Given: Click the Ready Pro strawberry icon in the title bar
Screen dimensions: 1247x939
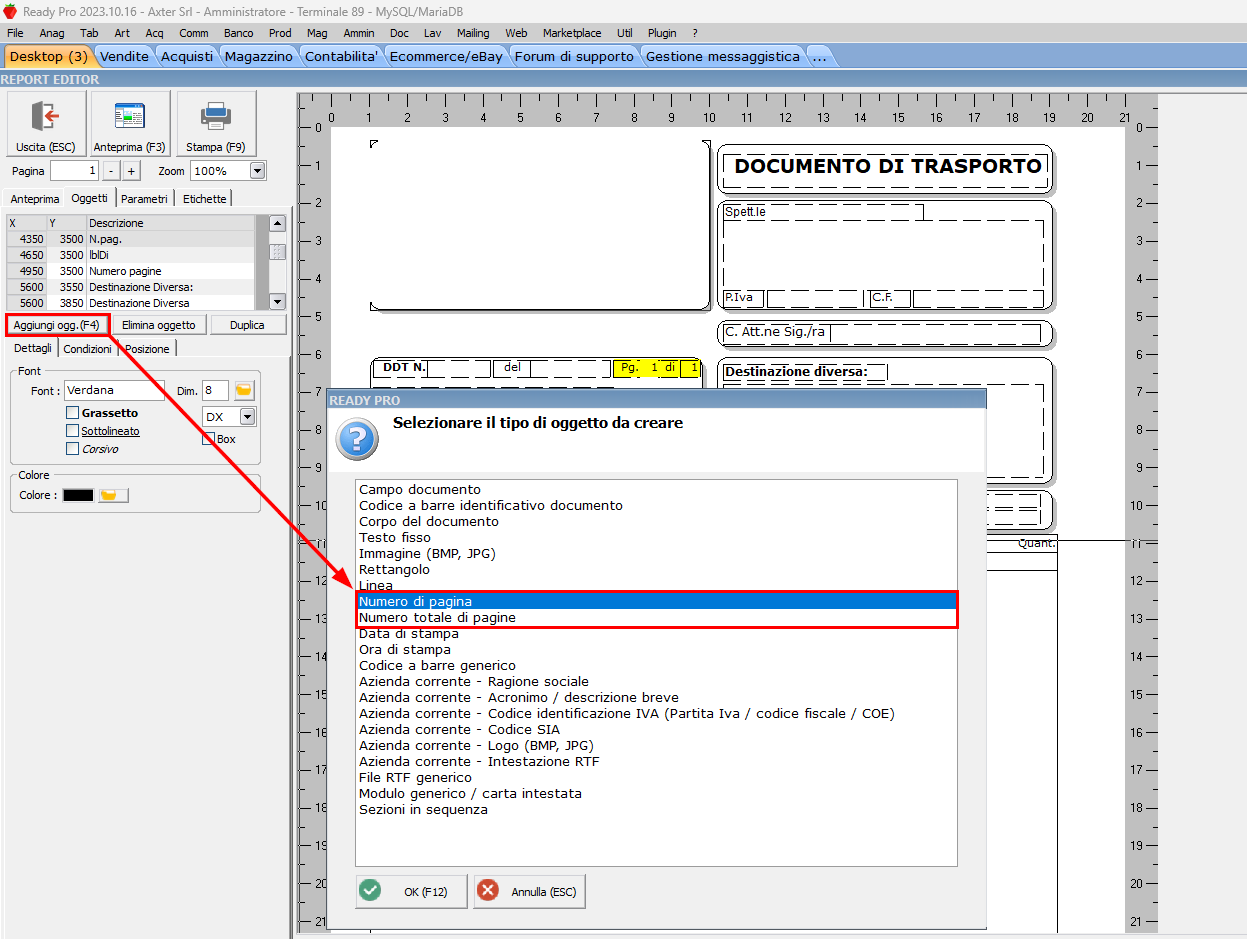Looking at the screenshot, I should tap(10, 11).
